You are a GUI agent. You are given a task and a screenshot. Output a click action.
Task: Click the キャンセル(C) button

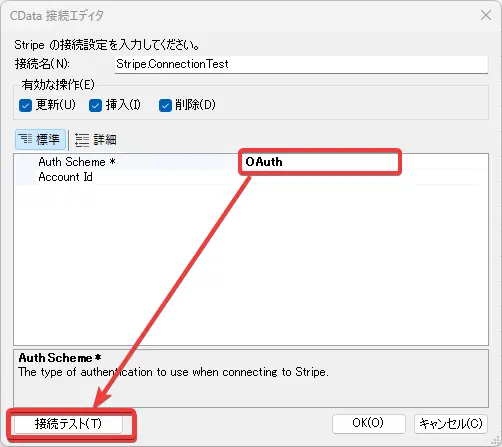pyautogui.click(x=451, y=424)
